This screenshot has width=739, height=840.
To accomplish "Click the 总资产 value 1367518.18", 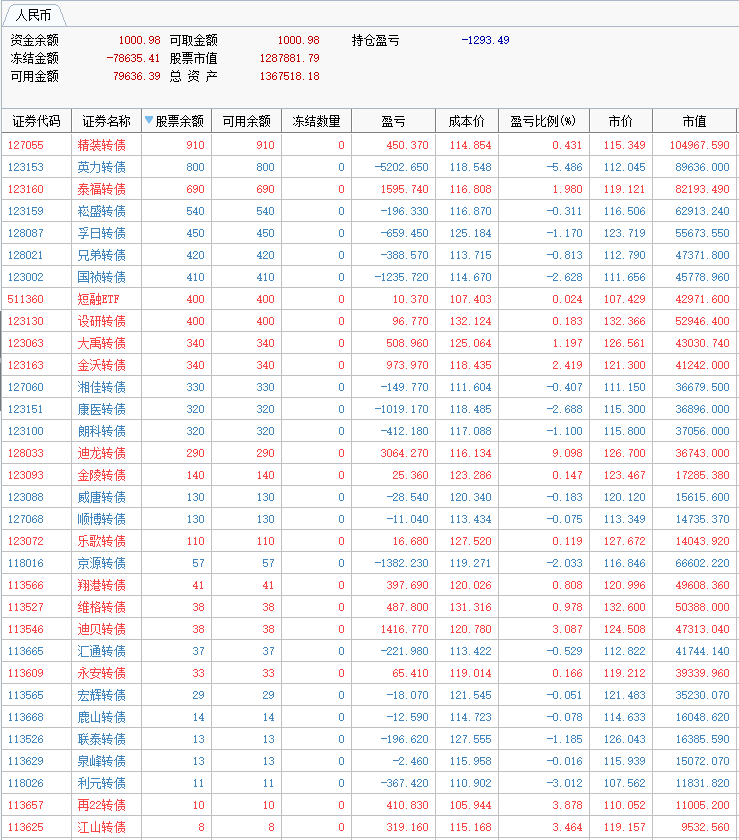I will pos(289,76).
